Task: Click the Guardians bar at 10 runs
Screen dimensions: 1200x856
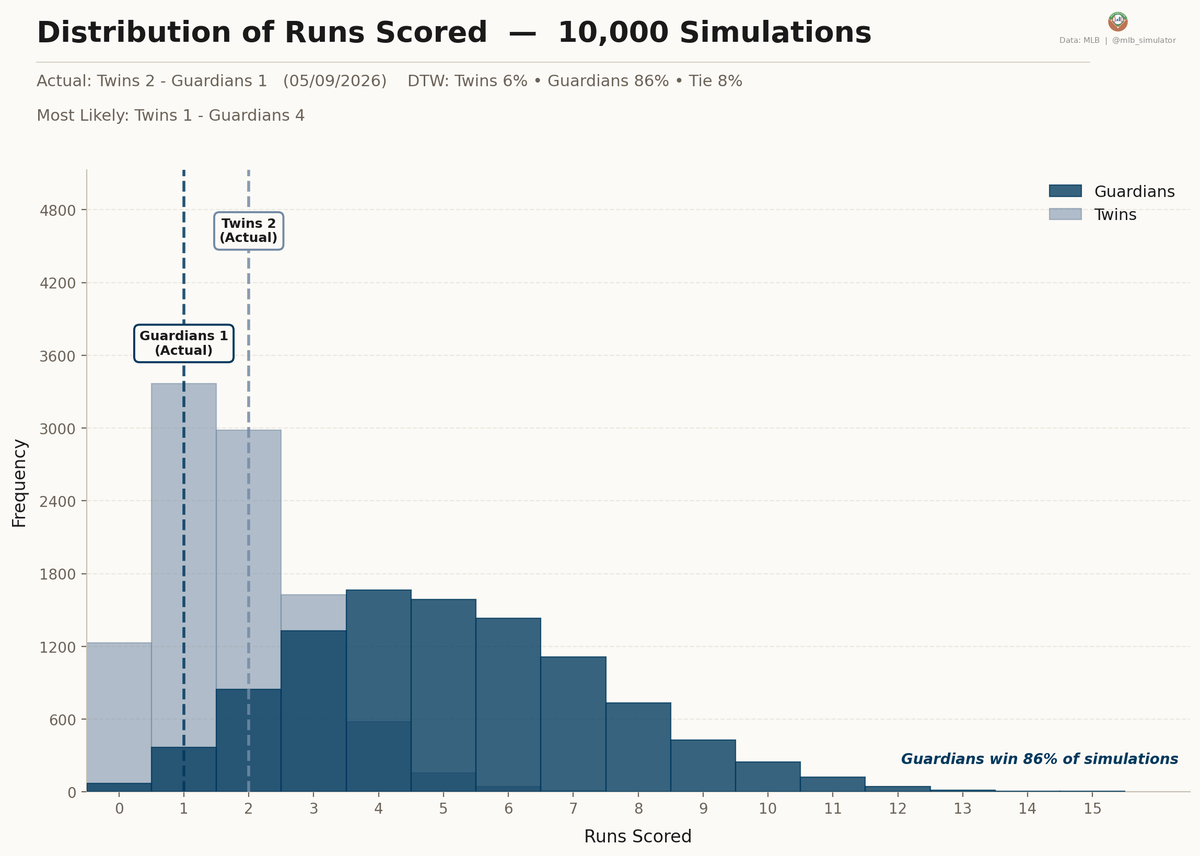Action: pyautogui.click(x=768, y=777)
